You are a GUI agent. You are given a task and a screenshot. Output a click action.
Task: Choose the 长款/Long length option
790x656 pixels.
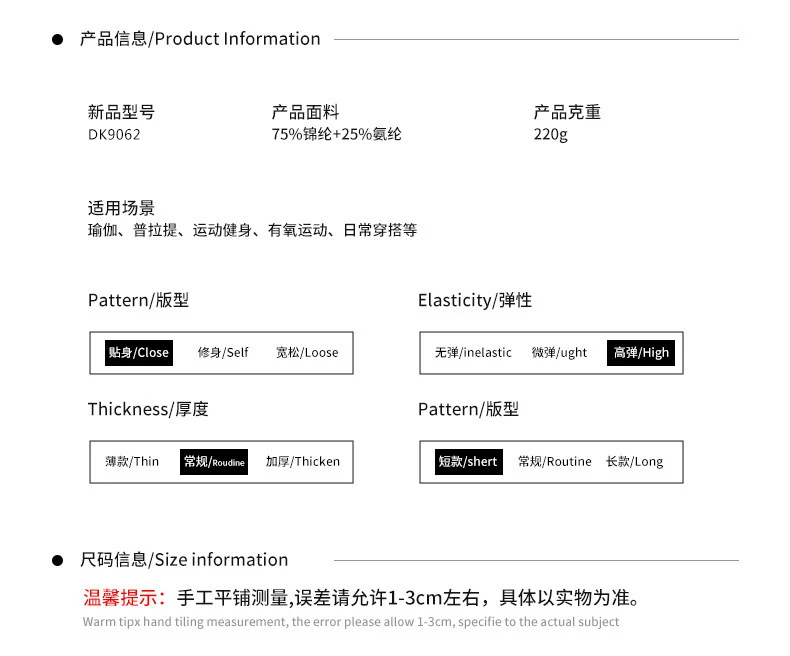coord(634,461)
